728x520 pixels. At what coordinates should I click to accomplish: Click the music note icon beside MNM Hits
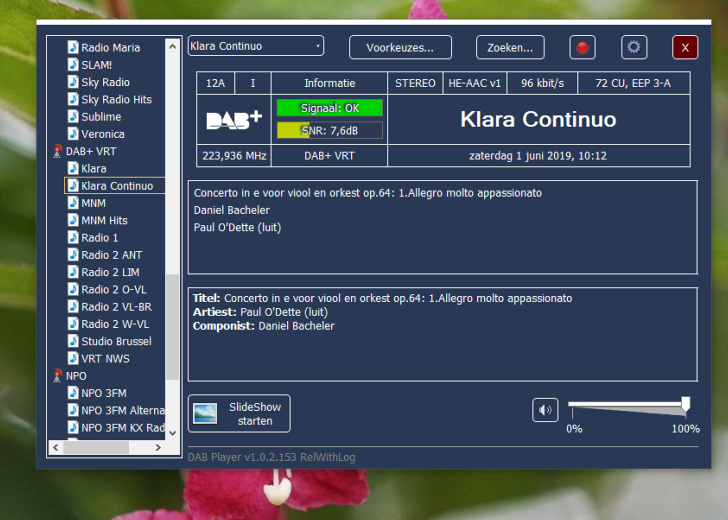pos(73,220)
